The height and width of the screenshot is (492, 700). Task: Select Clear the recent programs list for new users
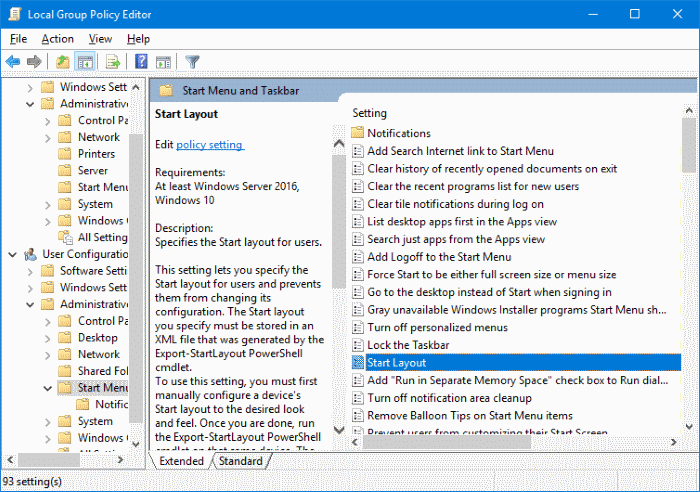473,186
